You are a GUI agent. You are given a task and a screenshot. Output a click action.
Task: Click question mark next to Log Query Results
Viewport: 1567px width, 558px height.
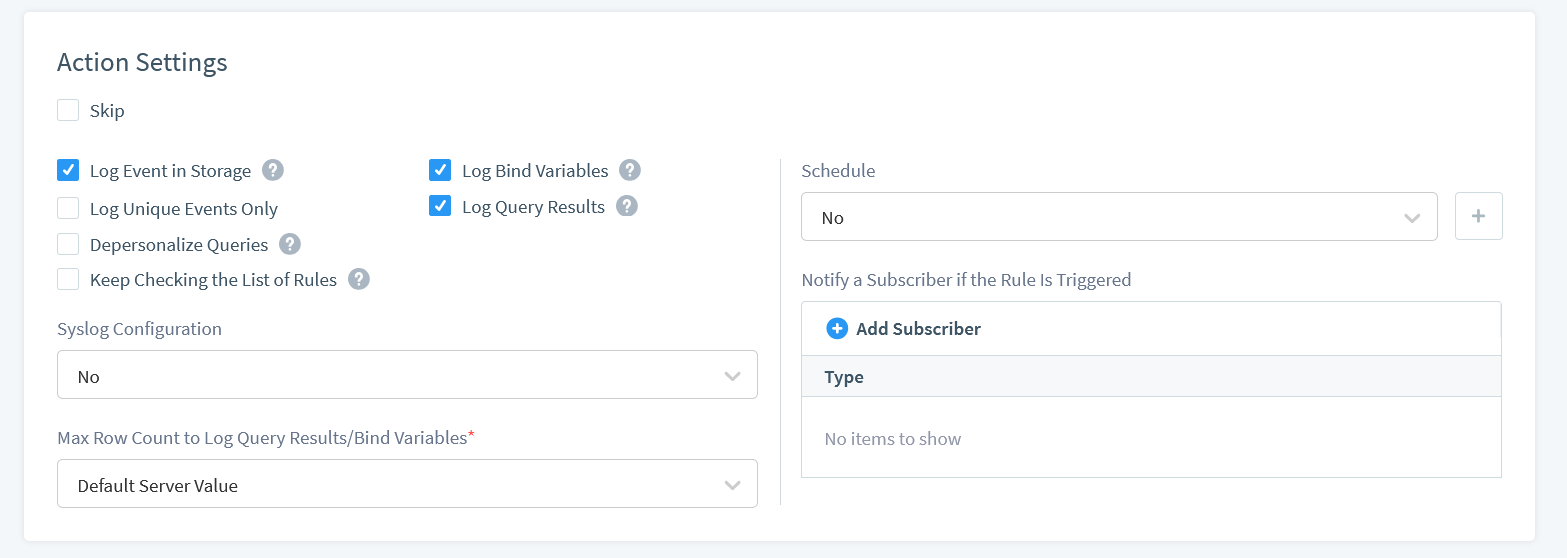(627, 206)
